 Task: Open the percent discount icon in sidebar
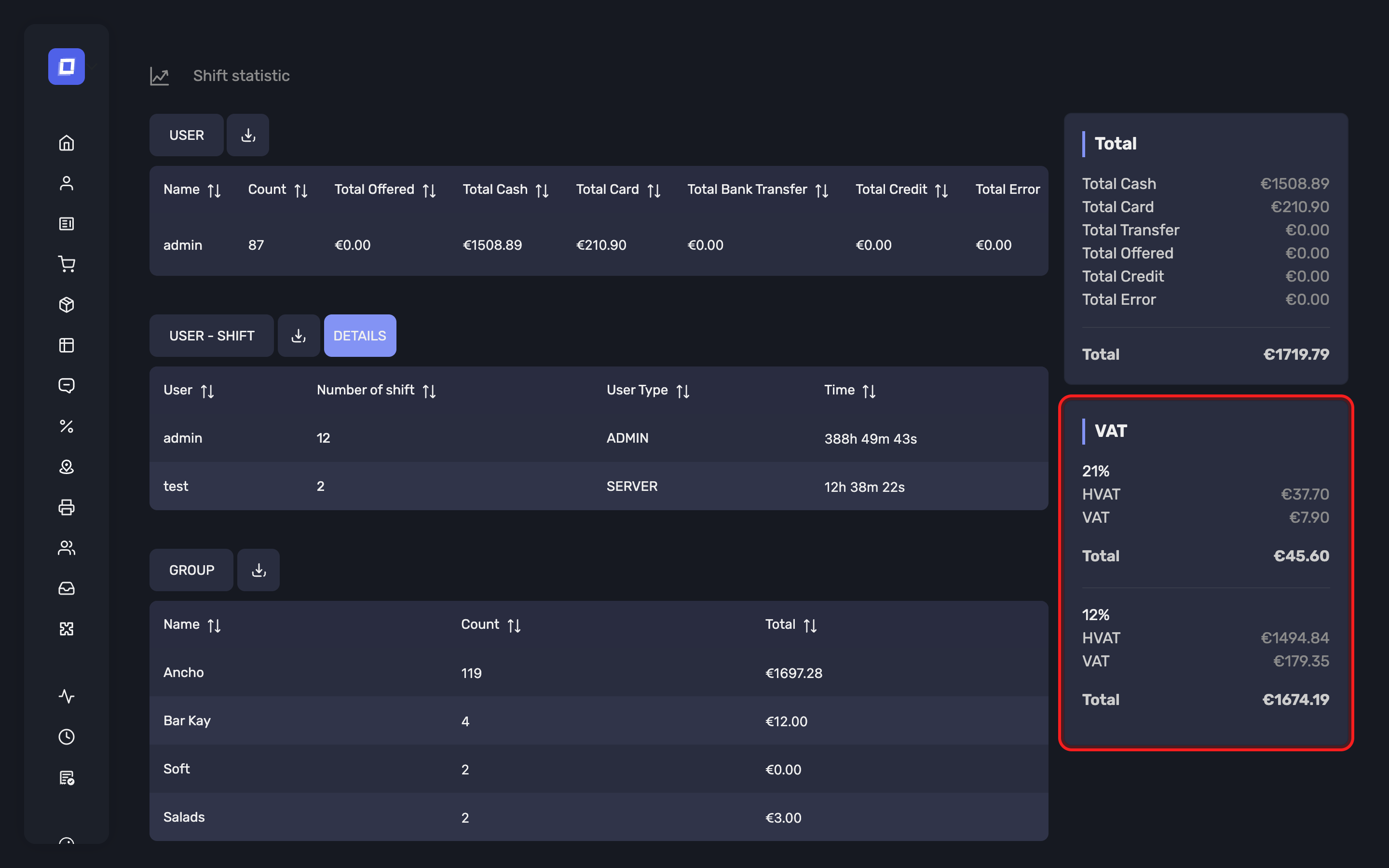pos(67,426)
